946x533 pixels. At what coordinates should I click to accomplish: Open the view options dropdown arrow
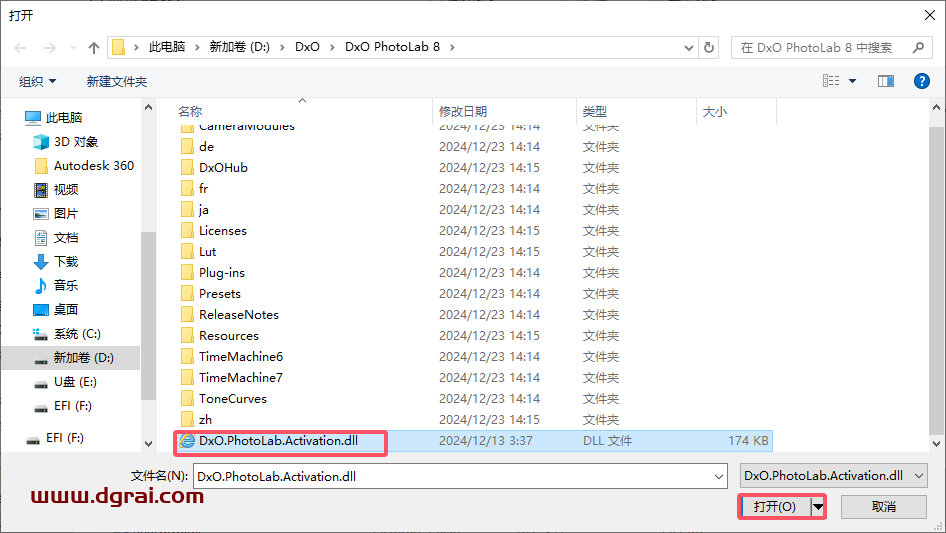[852, 81]
